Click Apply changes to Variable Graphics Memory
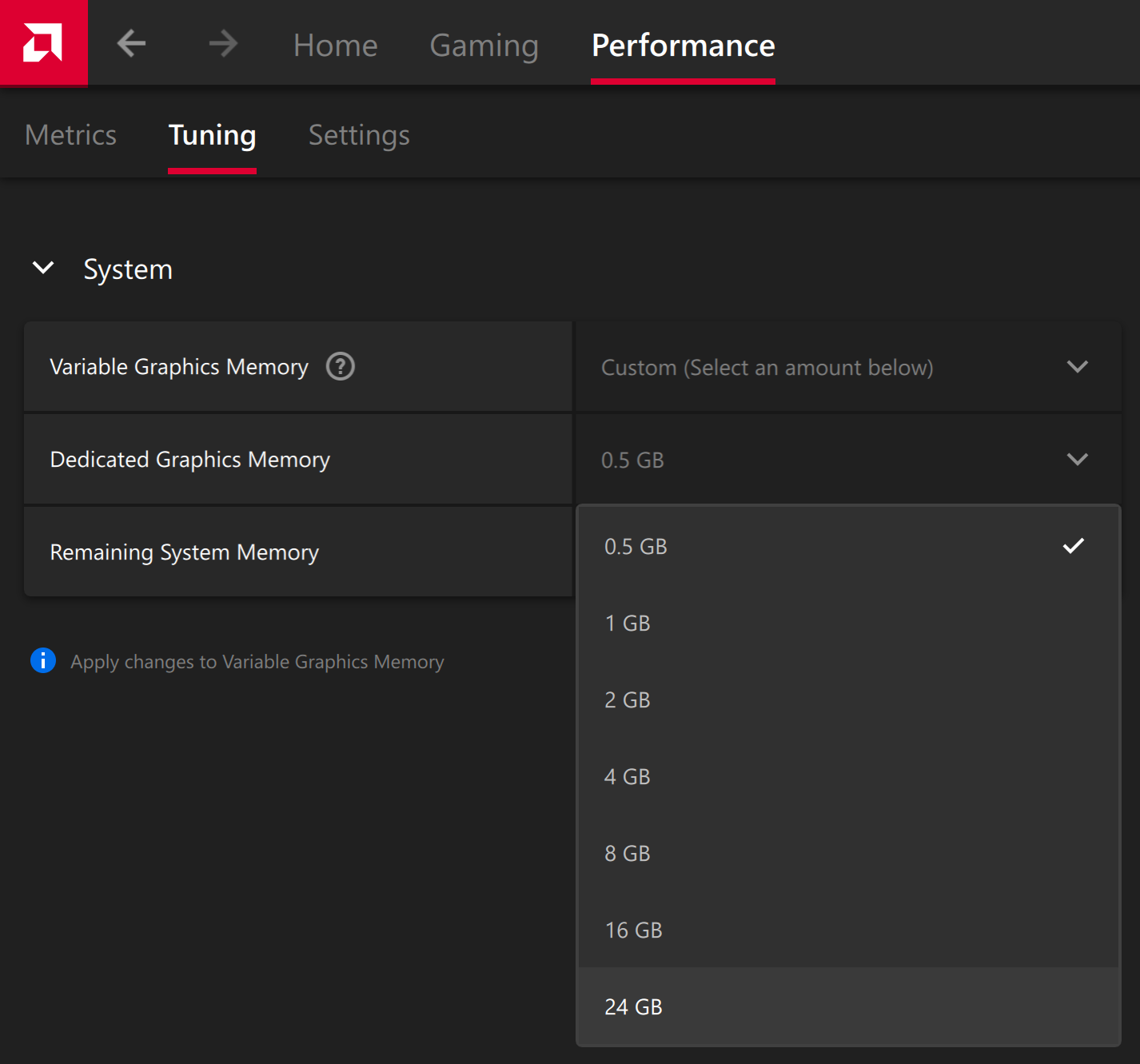This screenshot has width=1140, height=1064. tap(257, 661)
